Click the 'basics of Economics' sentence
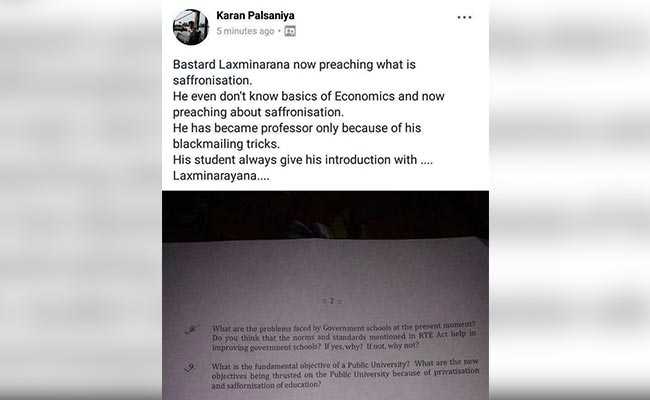This screenshot has height=400, width=650. click(308, 96)
